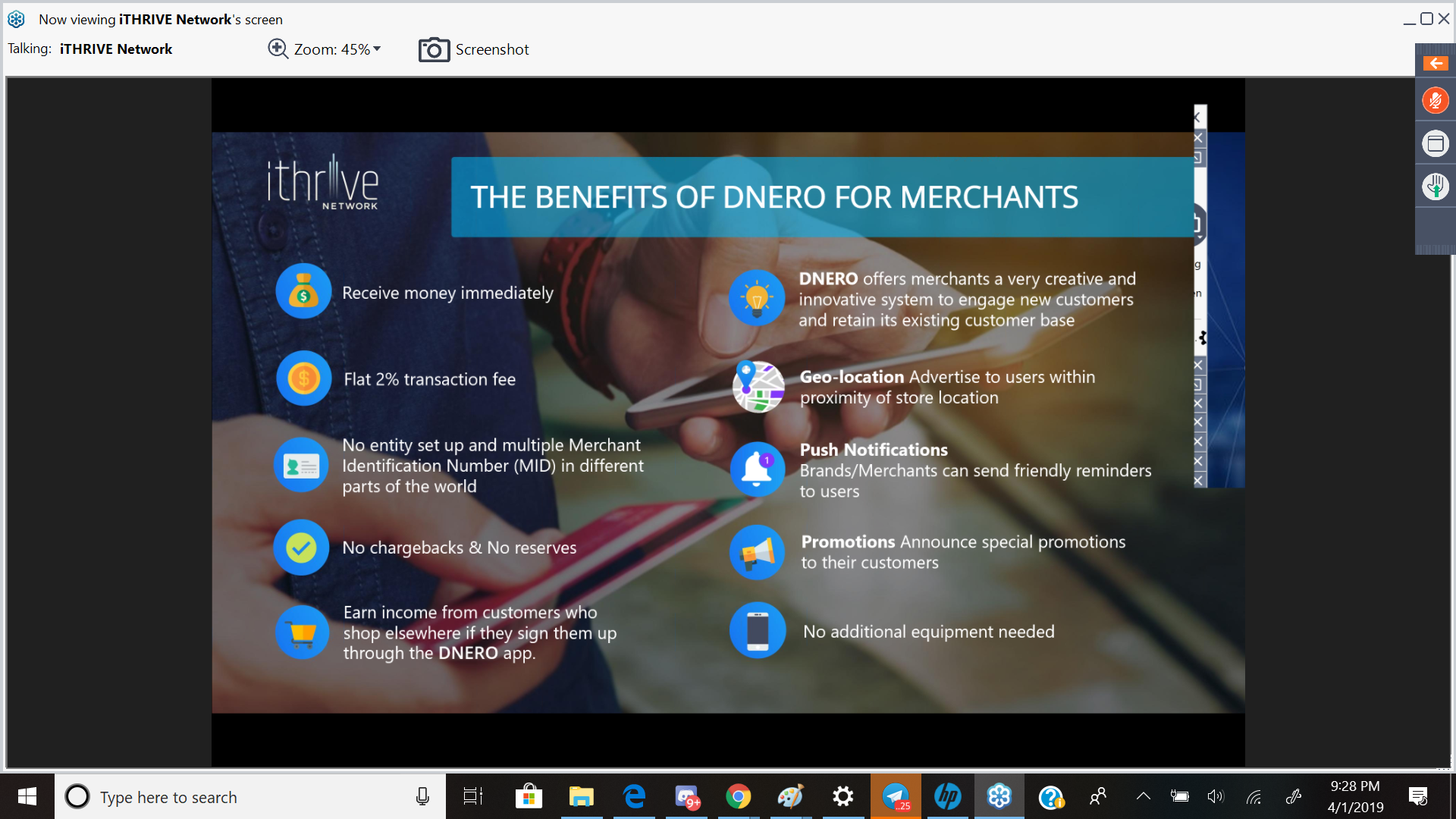Open the Action Center notifications icon
Viewport: 1456px width, 819px height.
click(x=1417, y=796)
